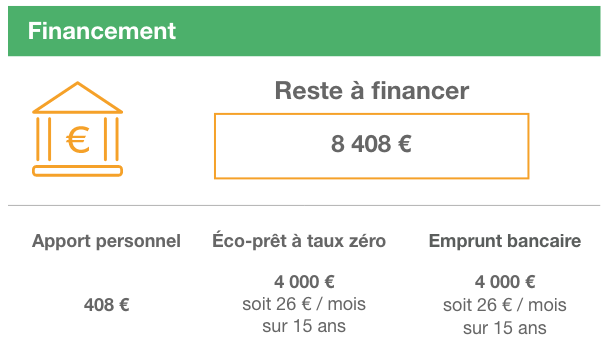Viewport: 610px width, 360px height.
Task: Click the orange border of amount box
Action: click(372, 114)
